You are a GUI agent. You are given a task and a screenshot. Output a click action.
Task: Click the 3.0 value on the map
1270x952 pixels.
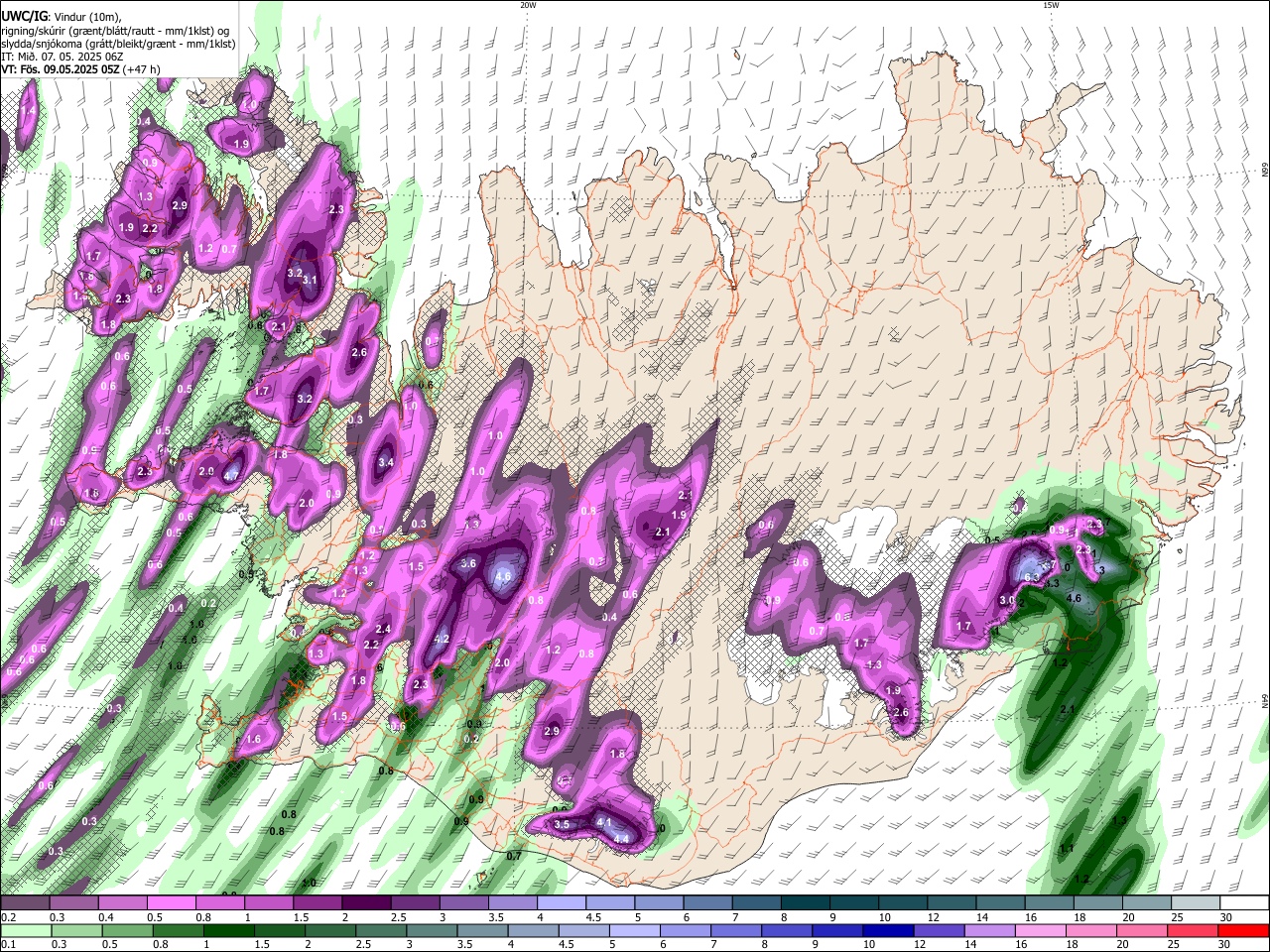click(x=1006, y=601)
